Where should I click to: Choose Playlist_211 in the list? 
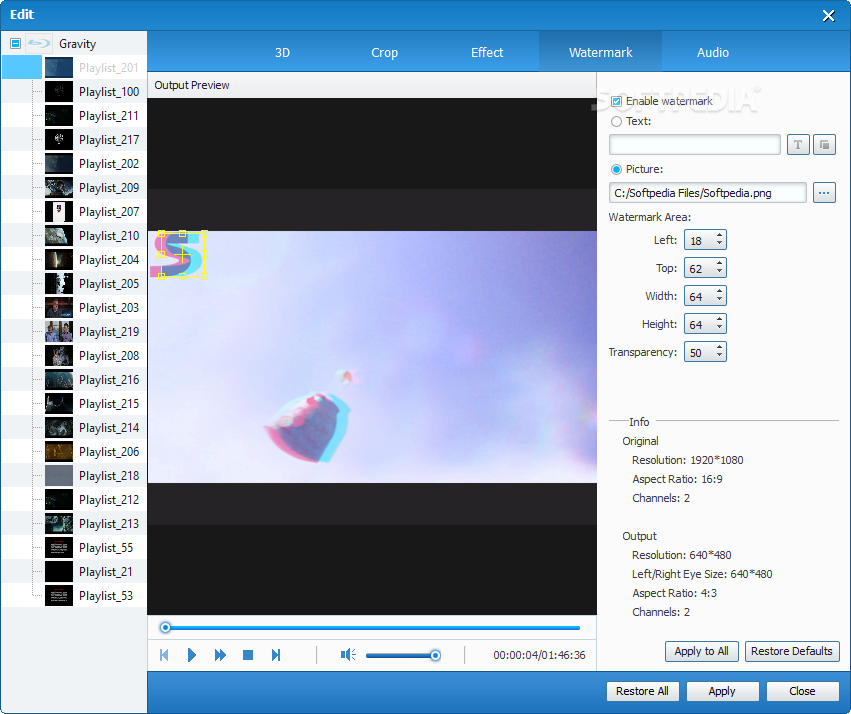click(x=109, y=116)
